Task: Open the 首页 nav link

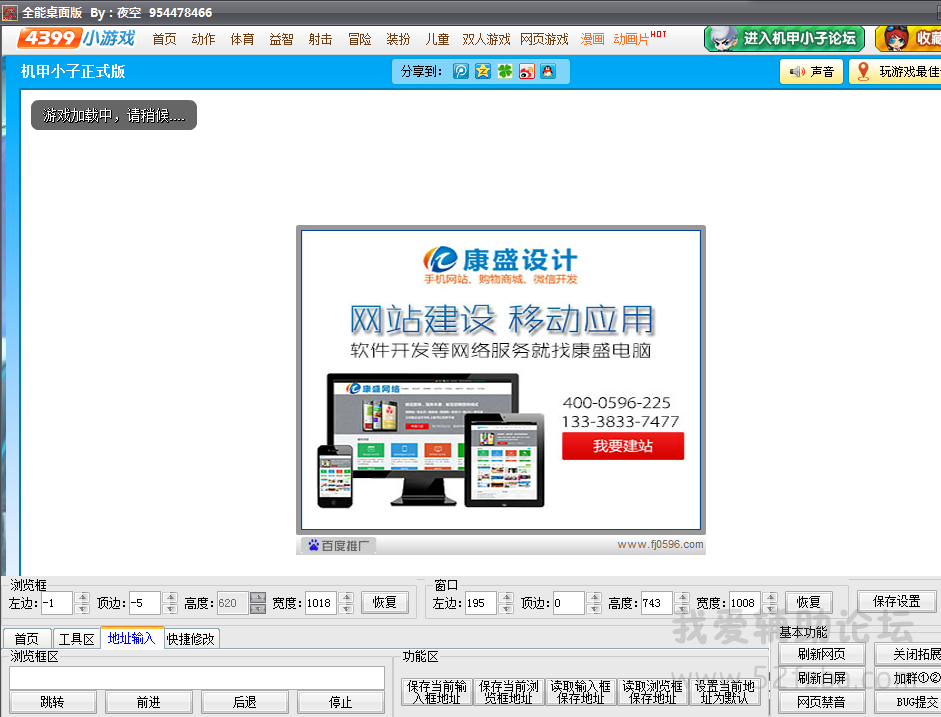Action: [164, 40]
